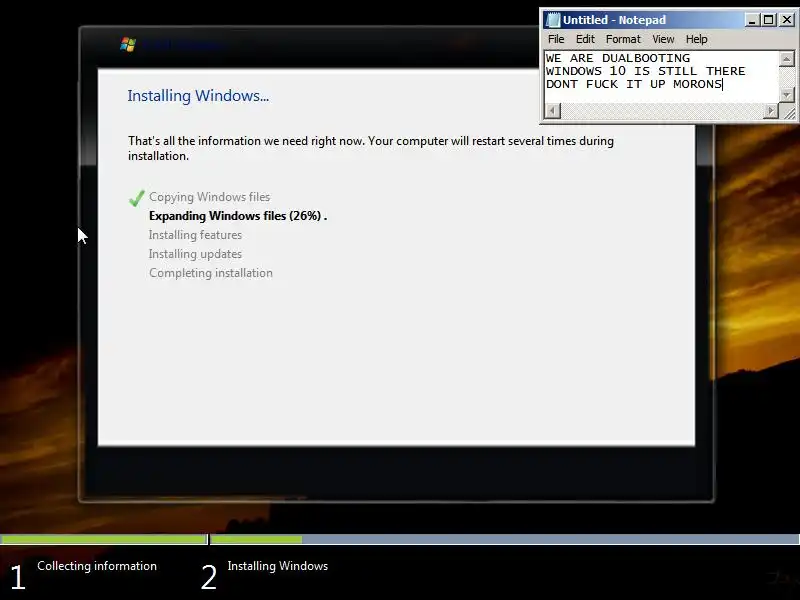800x600 pixels.
Task: Click the Untitled - Notepad title bar text
Action: [614, 20]
